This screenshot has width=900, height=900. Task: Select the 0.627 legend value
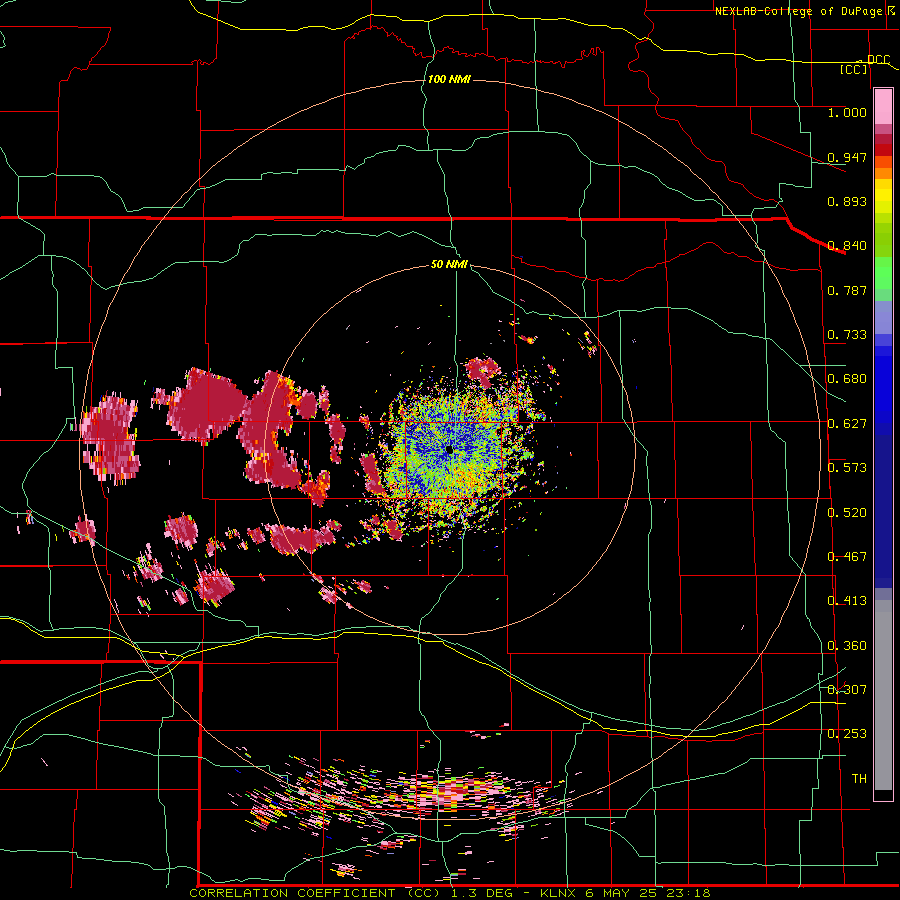847,424
